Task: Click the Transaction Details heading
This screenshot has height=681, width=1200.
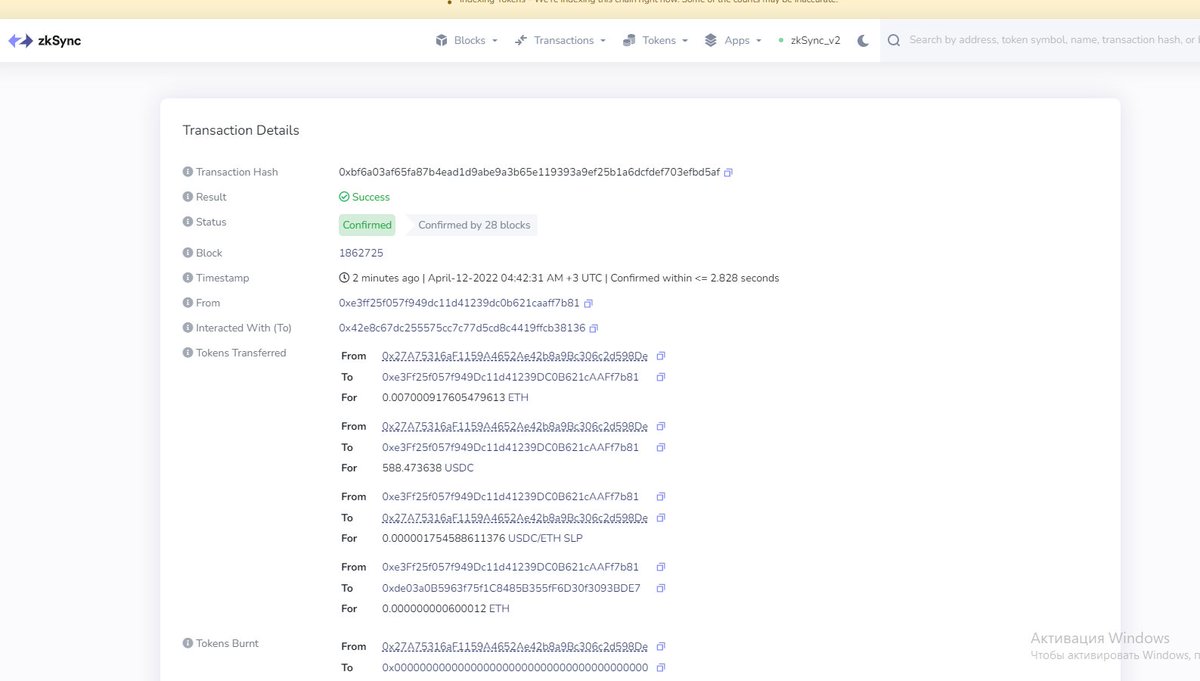Action: tap(241, 130)
